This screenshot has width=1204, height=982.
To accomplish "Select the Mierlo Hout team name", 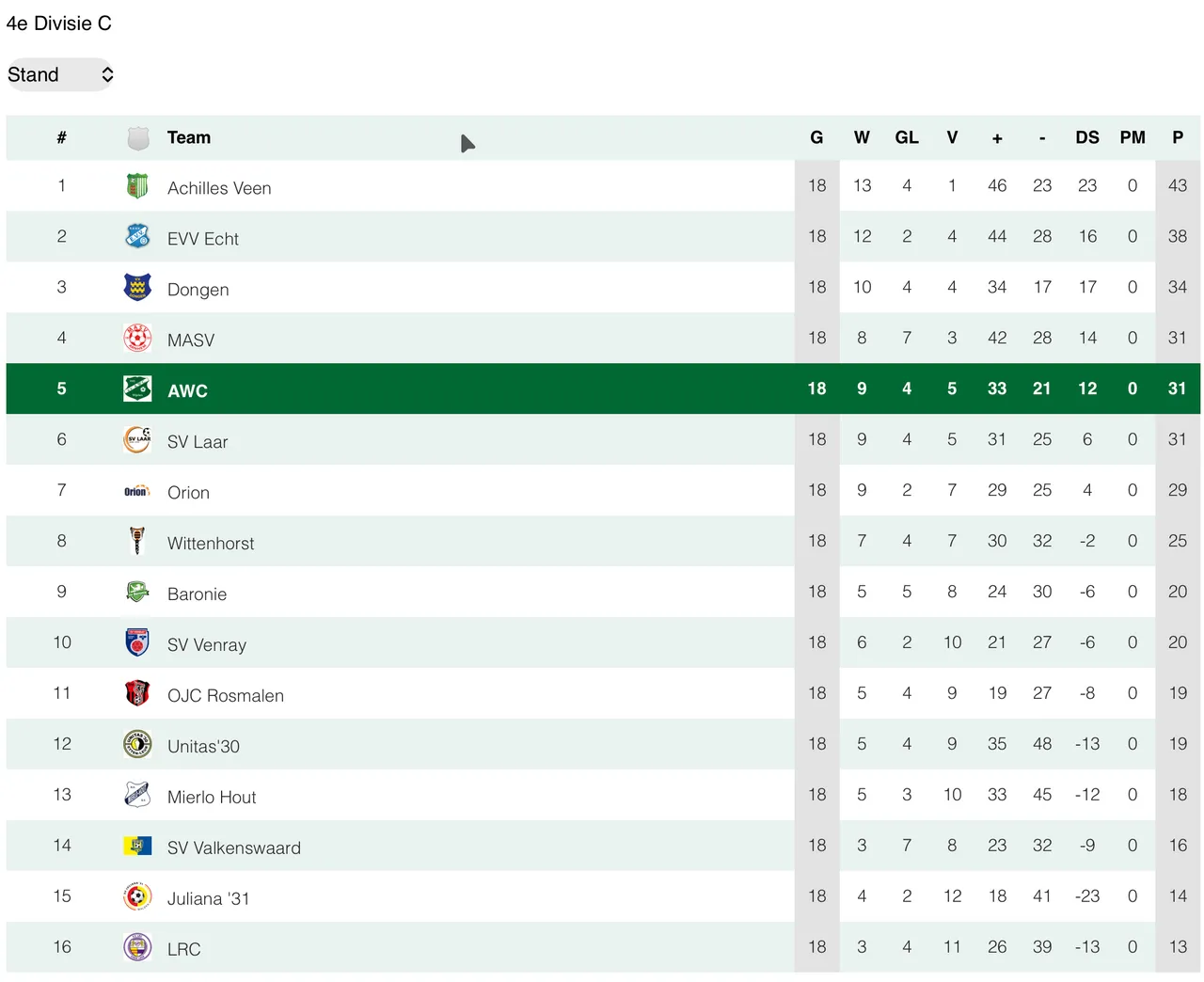I will click(x=212, y=798).
